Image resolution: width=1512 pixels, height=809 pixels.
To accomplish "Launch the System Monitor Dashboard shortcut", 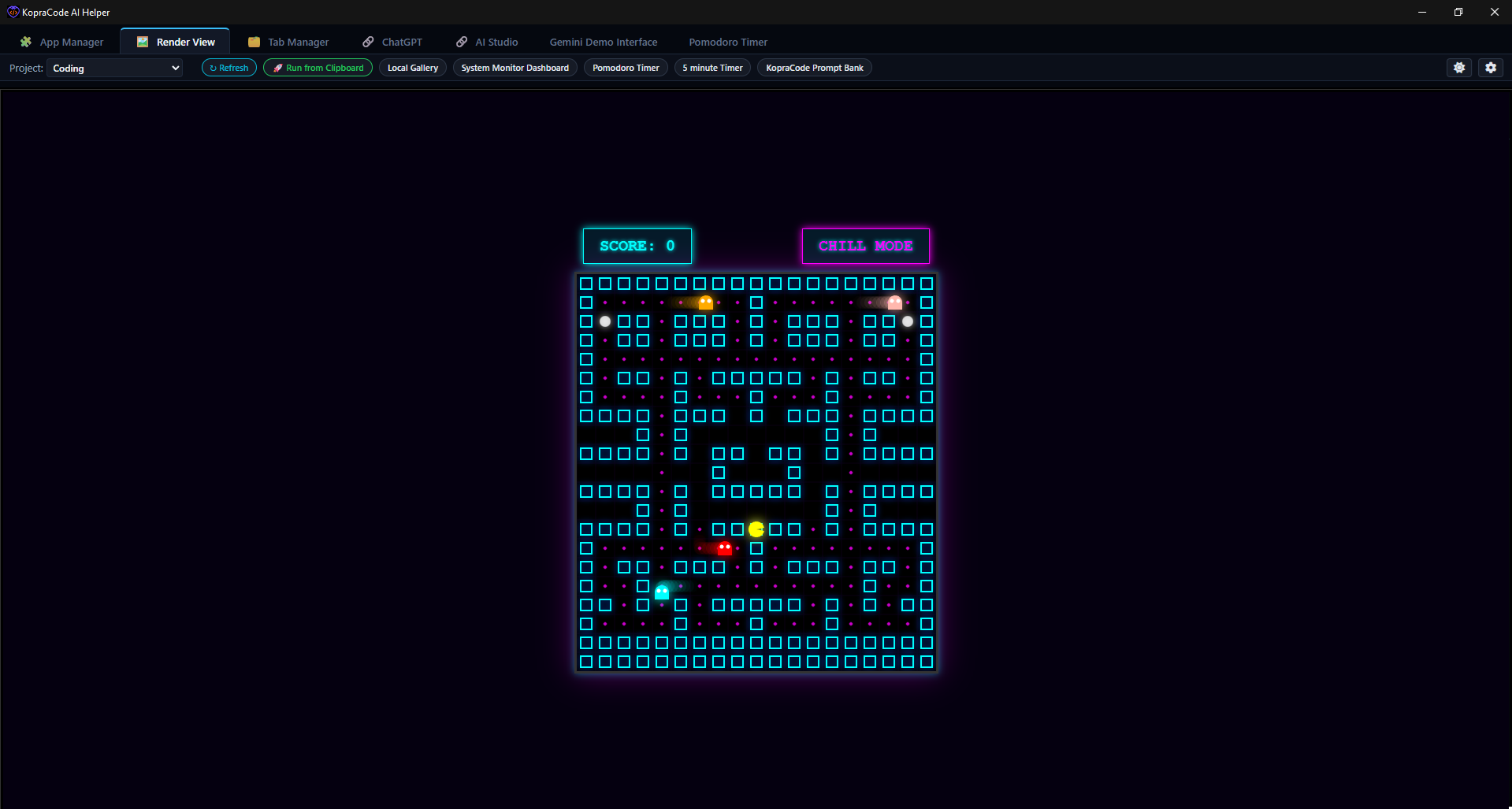I will tap(515, 68).
